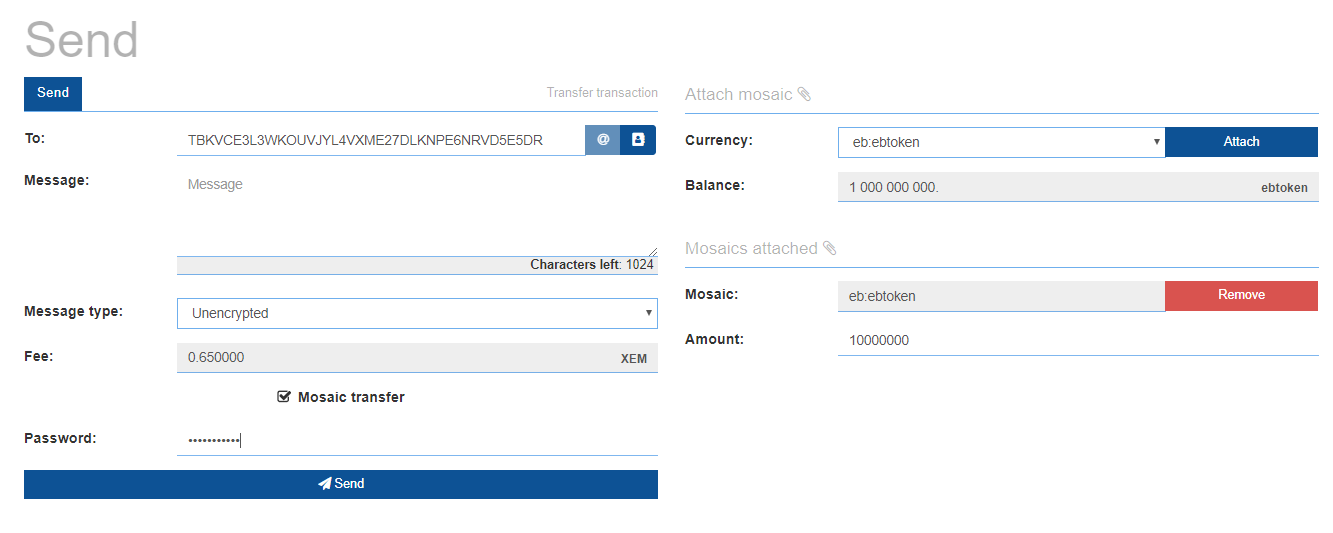
Task: Click the paperclip icon beside Attach mosaic
Action: click(x=804, y=94)
